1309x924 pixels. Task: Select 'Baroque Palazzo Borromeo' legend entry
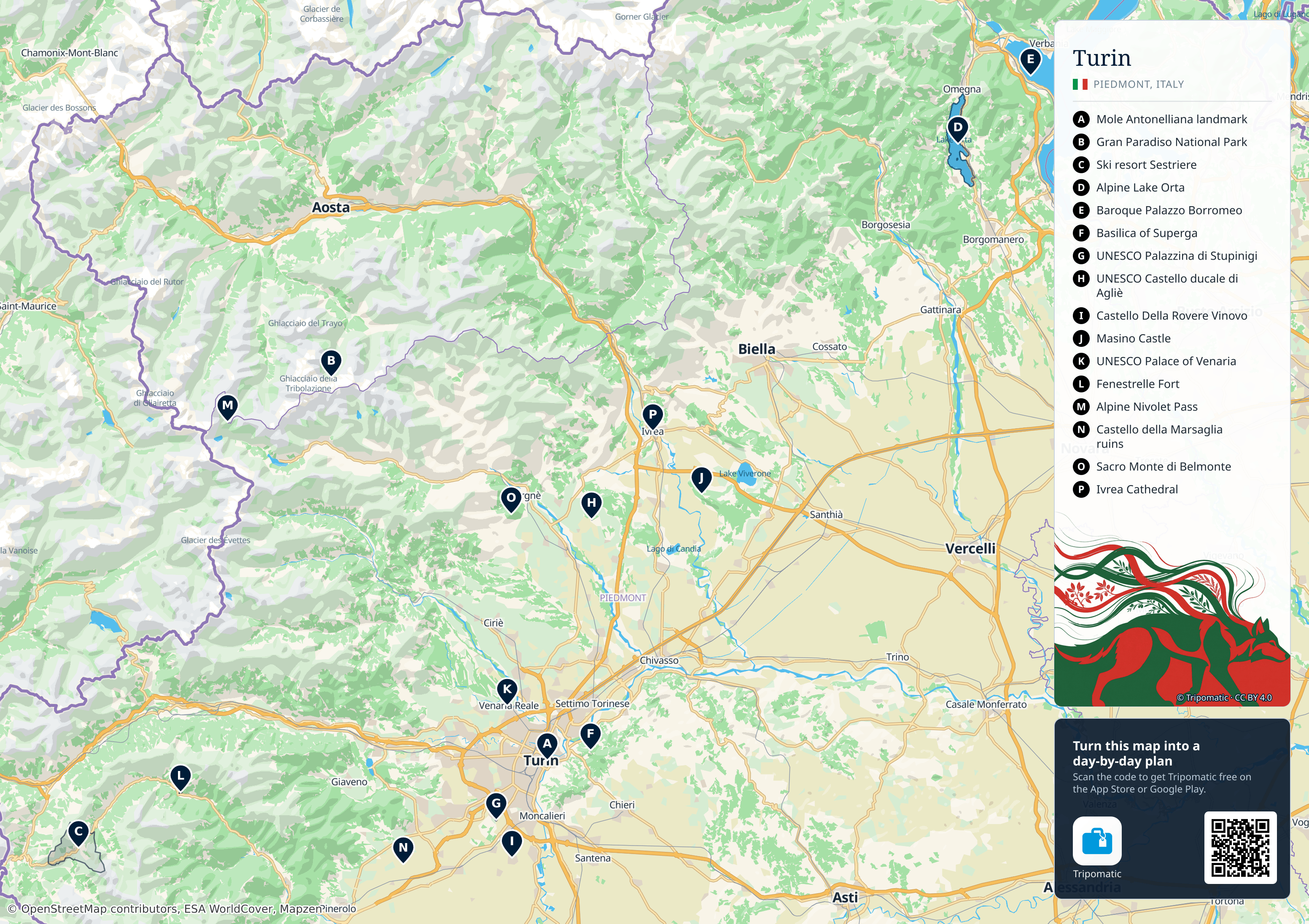(x=1169, y=210)
